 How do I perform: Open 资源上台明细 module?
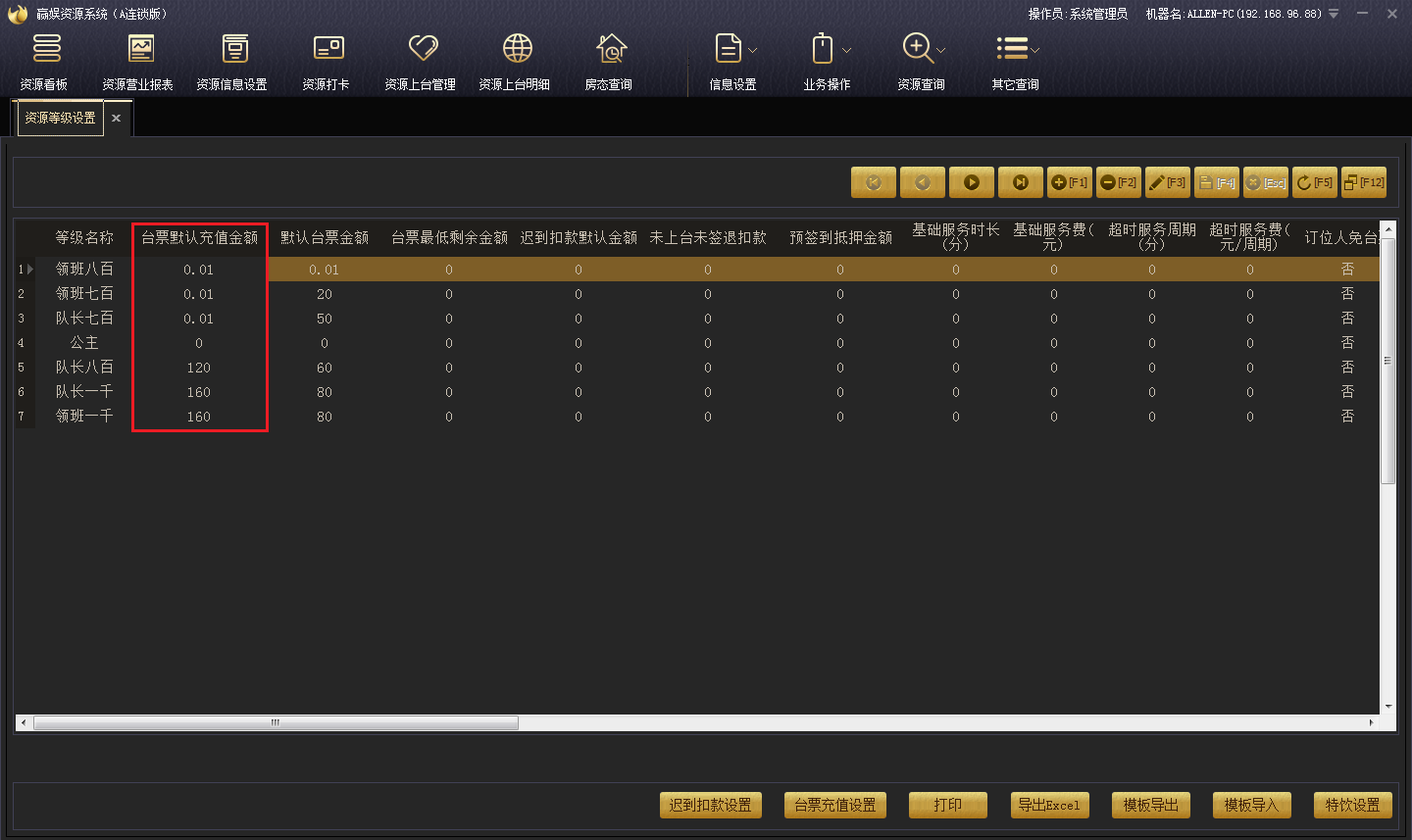click(x=515, y=62)
